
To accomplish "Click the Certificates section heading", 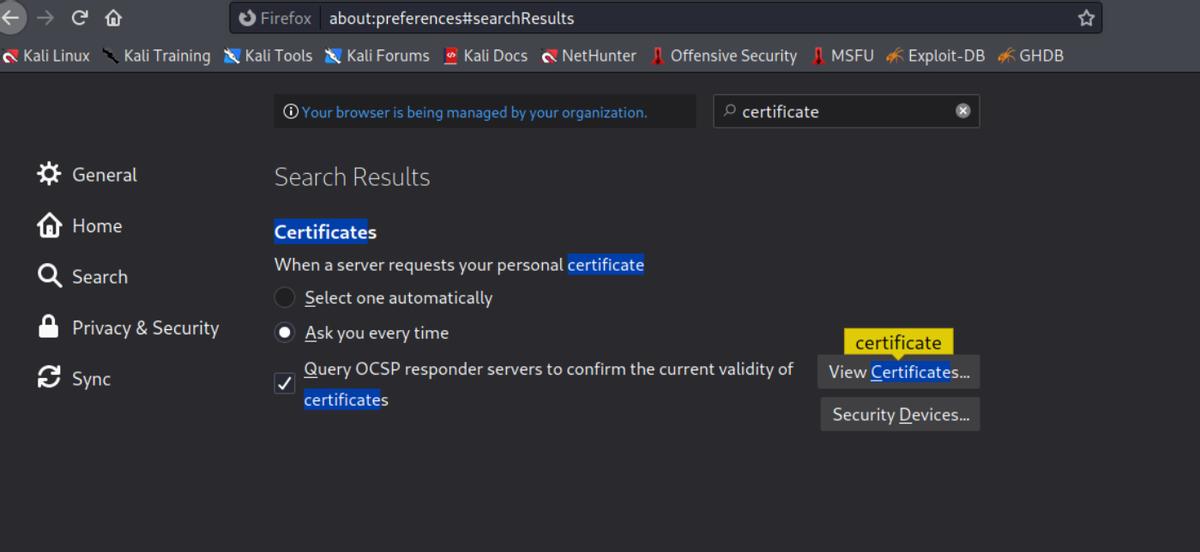I will [325, 232].
